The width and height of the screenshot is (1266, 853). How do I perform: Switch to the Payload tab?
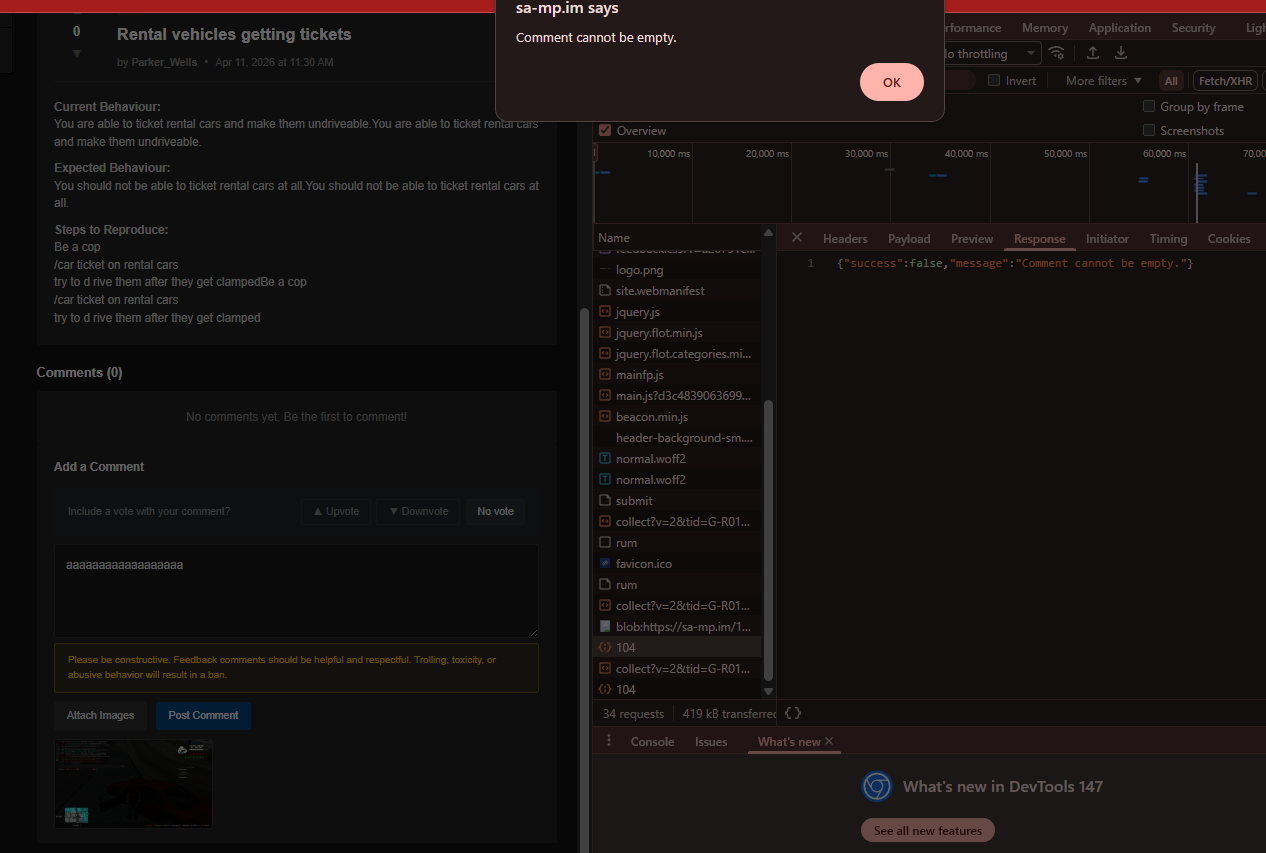click(x=908, y=239)
